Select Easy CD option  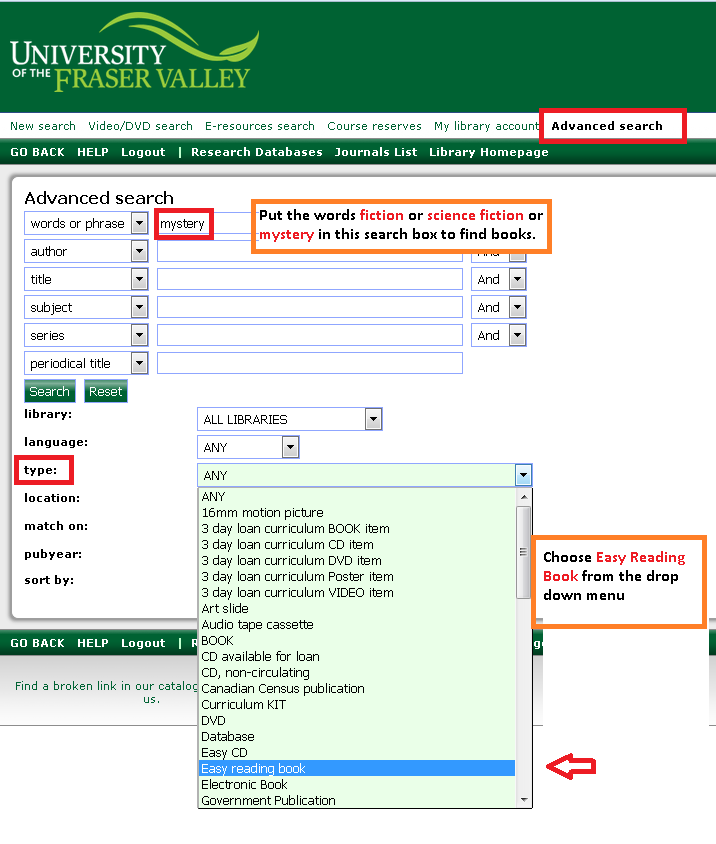pos(357,752)
